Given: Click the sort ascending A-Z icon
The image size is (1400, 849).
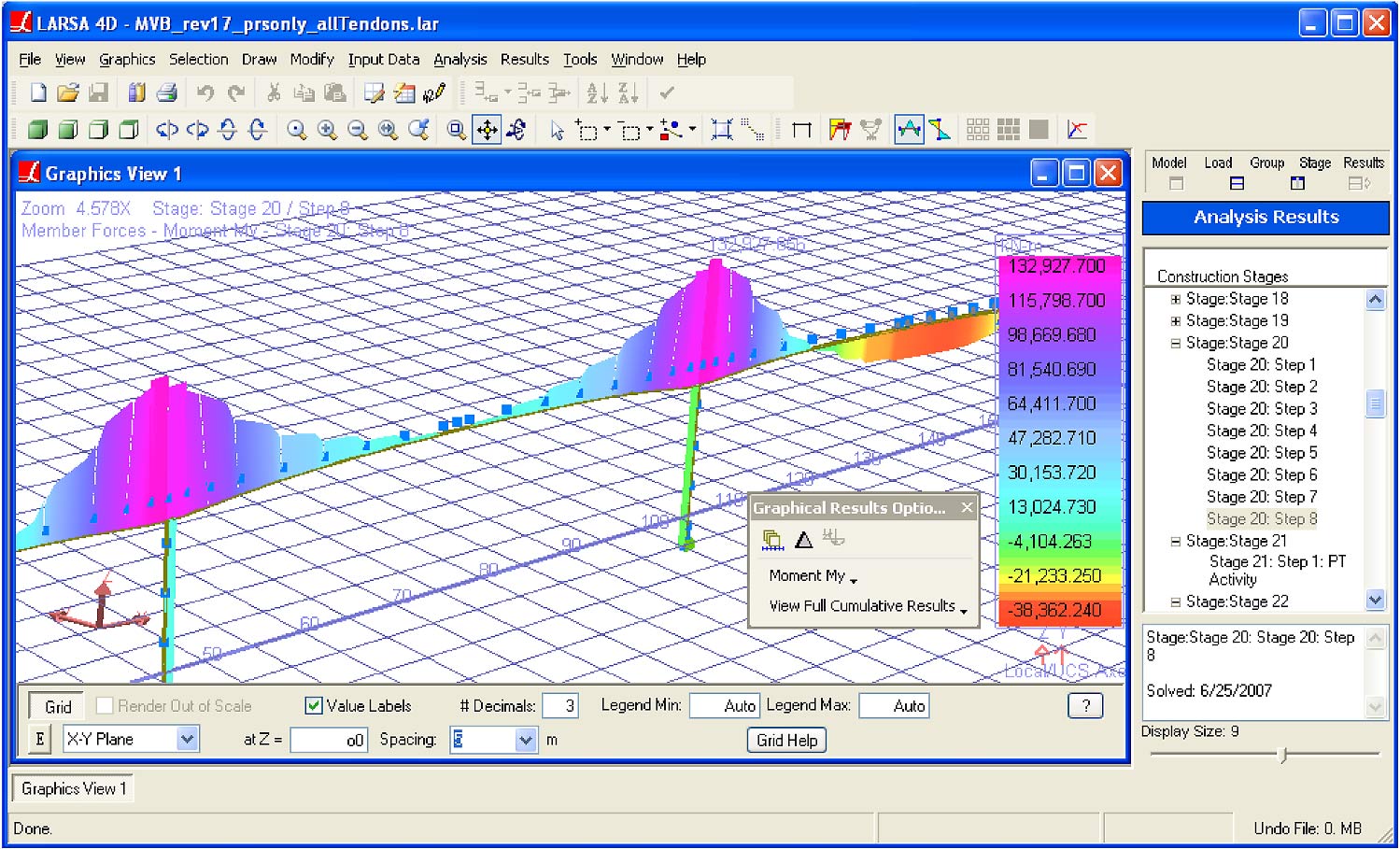Looking at the screenshot, I should tap(598, 92).
